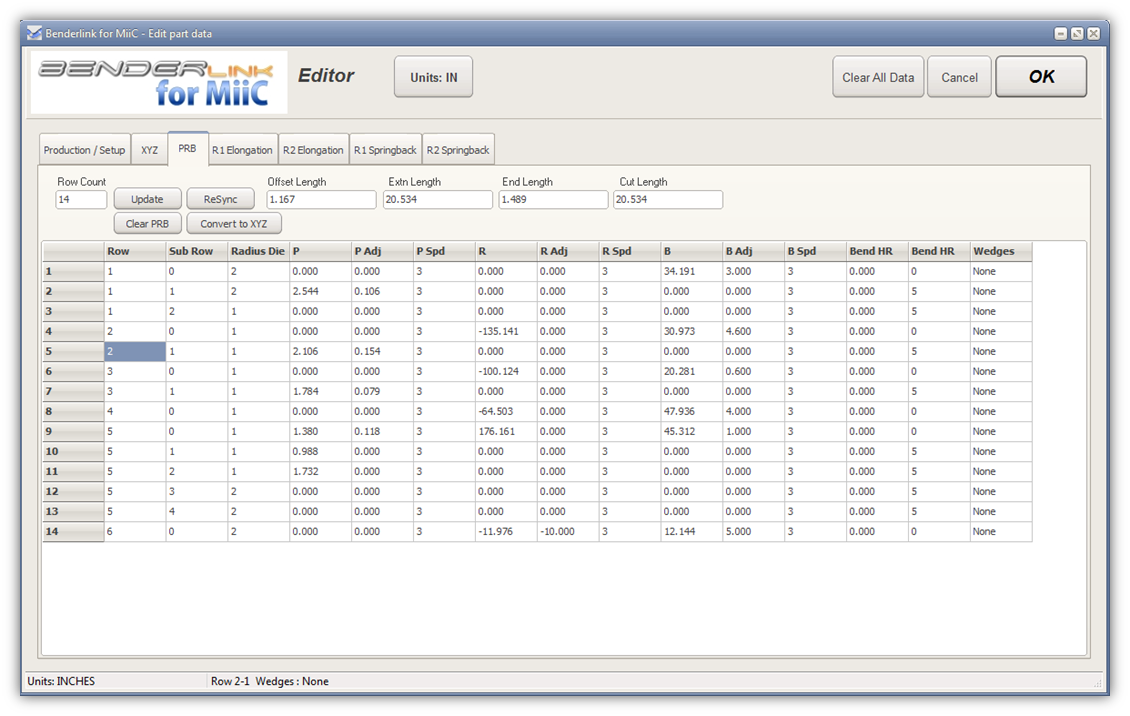Click the Cancel button
Viewport: 1130px width, 716px height.
pyautogui.click(x=959, y=77)
